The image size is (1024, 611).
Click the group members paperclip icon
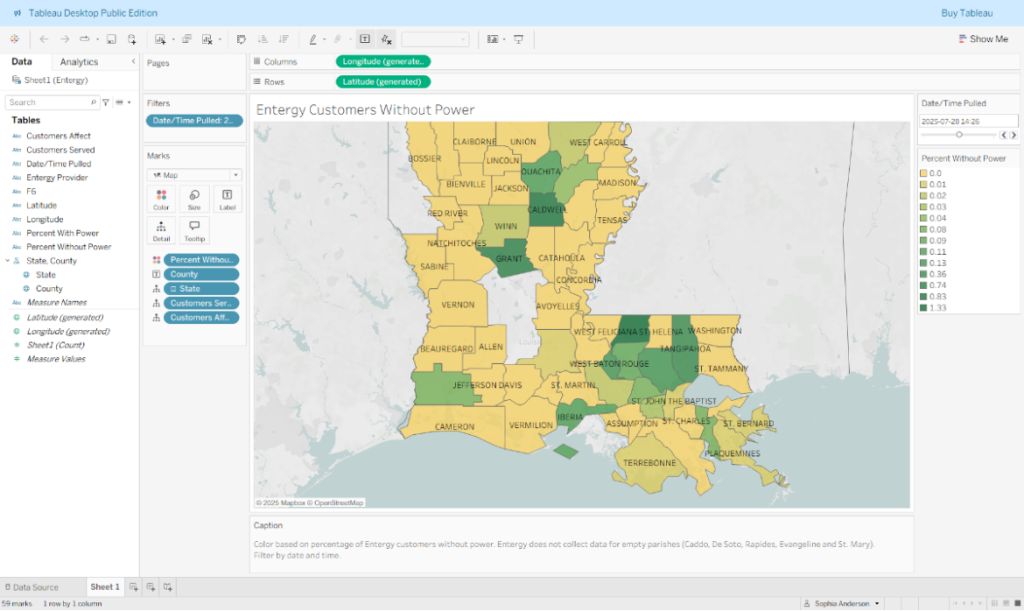[338, 39]
